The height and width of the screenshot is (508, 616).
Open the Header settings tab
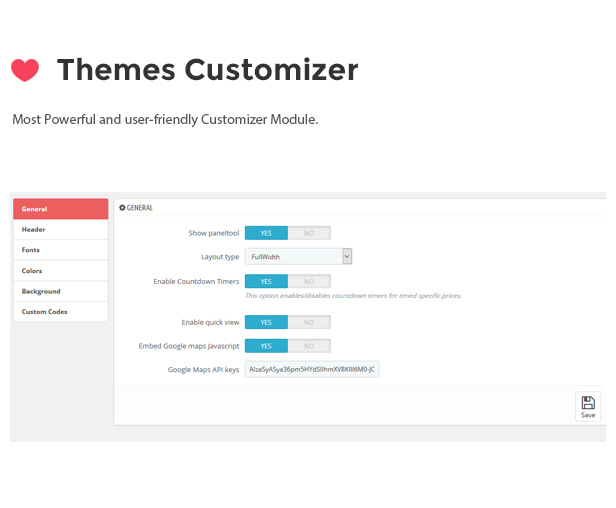tap(60, 229)
